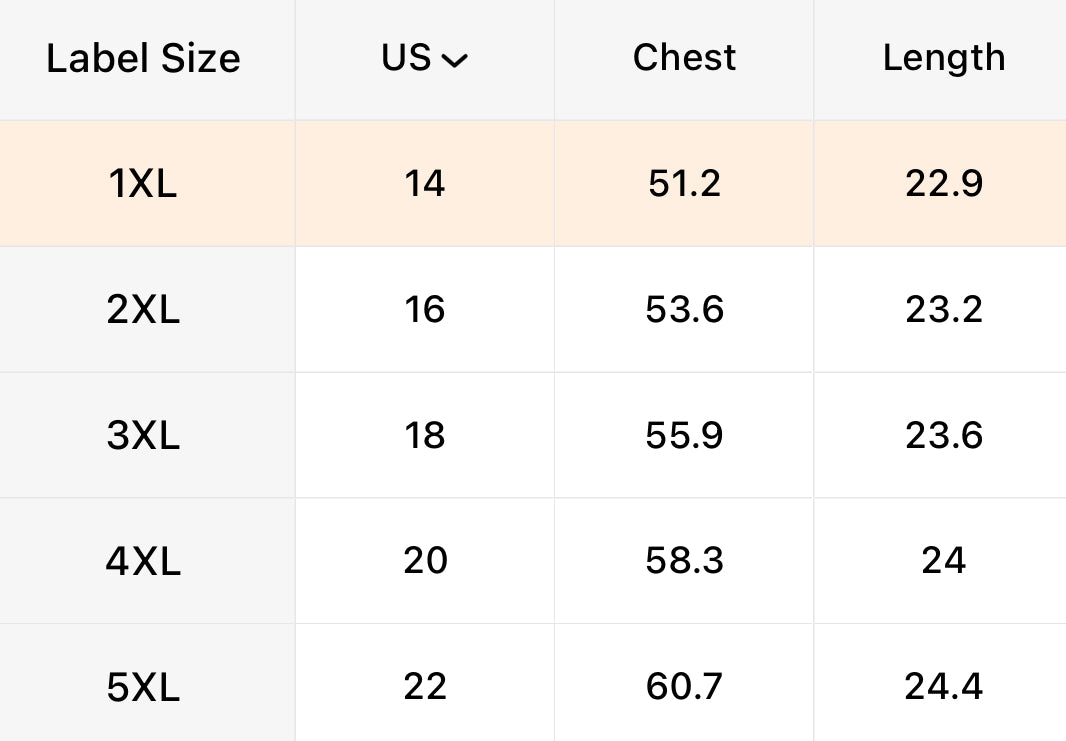The width and height of the screenshot is (1066, 741).
Task: Click US size 18 cell
Action: 425,436
